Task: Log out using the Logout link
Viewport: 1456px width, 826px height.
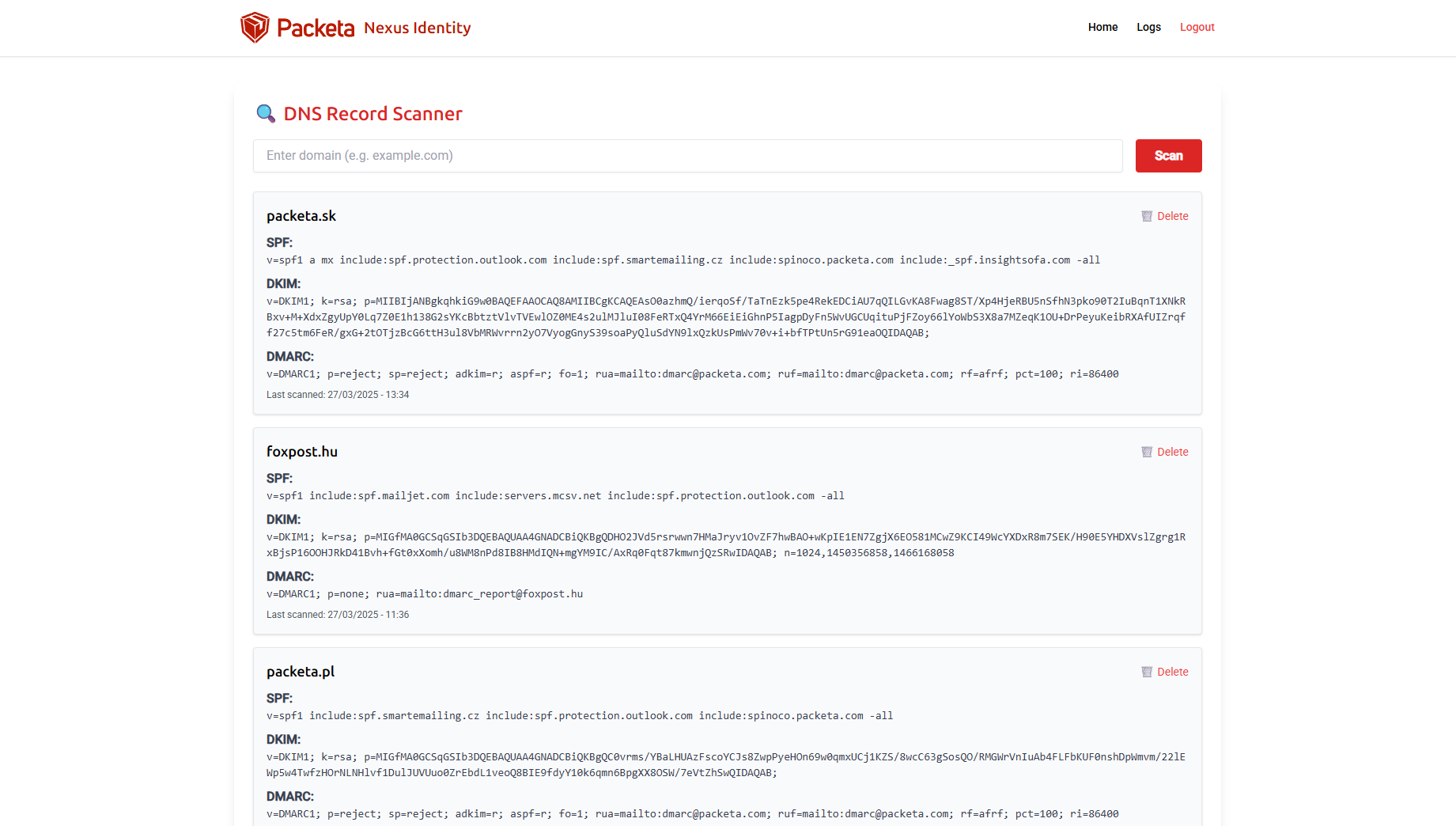Action: click(1197, 27)
